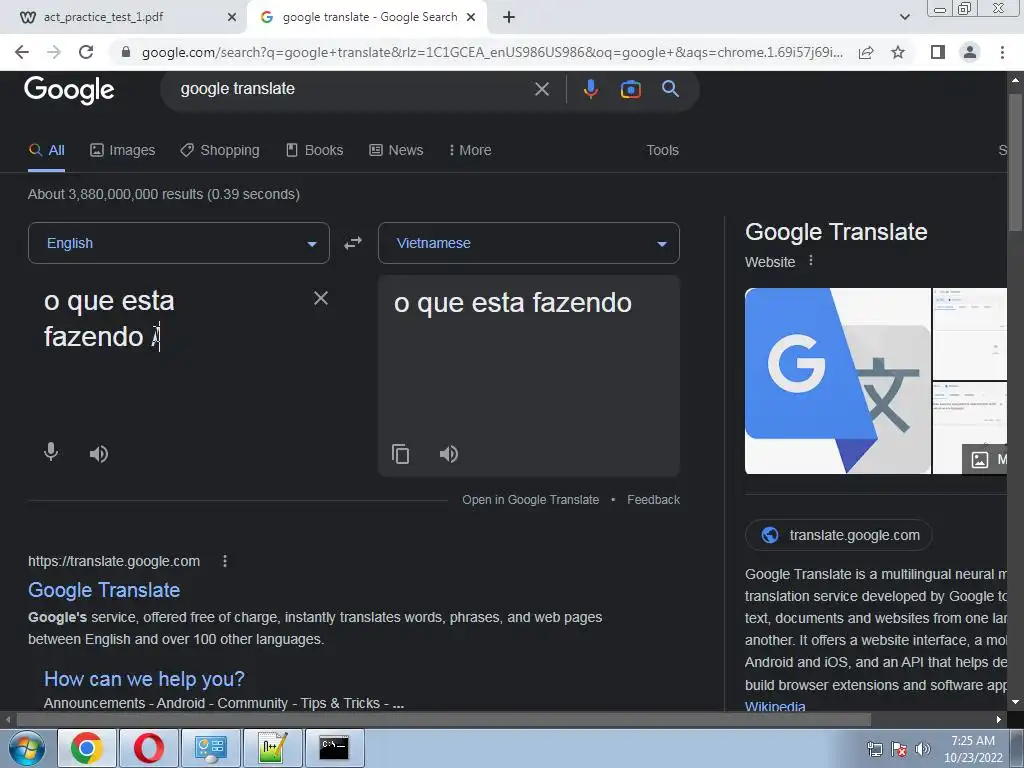Bookmark this page with the star icon

(898, 52)
